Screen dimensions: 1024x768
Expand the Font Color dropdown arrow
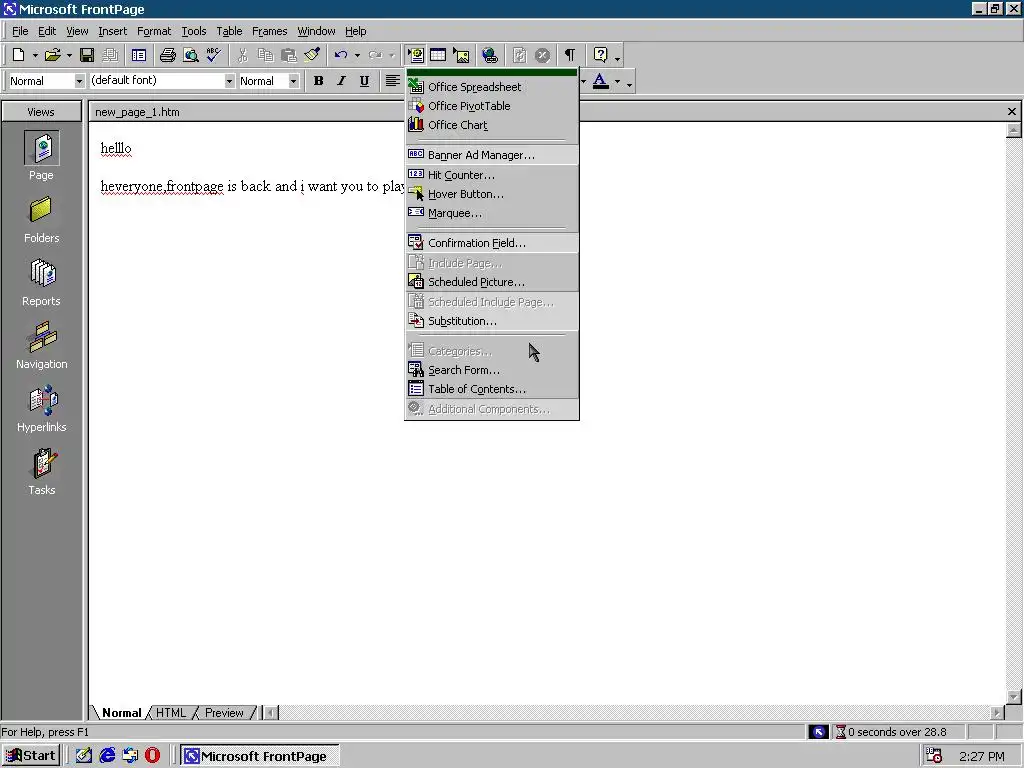tap(618, 82)
